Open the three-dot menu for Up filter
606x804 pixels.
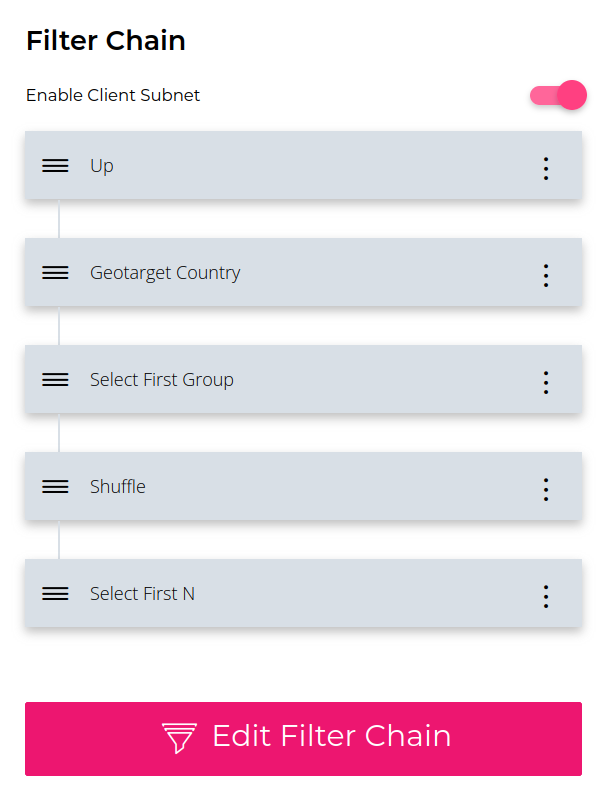coord(546,168)
